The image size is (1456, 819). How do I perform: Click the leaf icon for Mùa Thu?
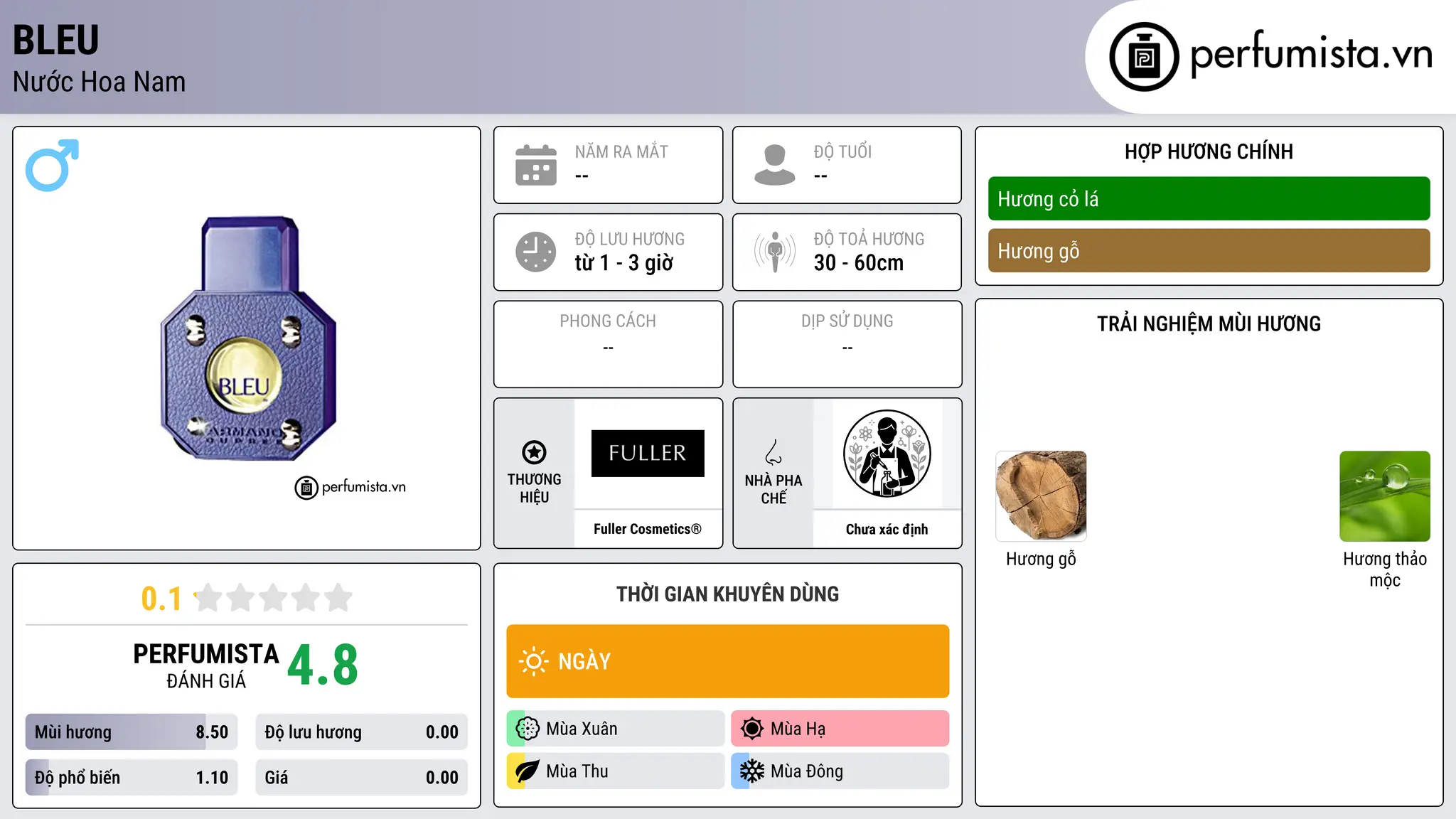point(528,771)
